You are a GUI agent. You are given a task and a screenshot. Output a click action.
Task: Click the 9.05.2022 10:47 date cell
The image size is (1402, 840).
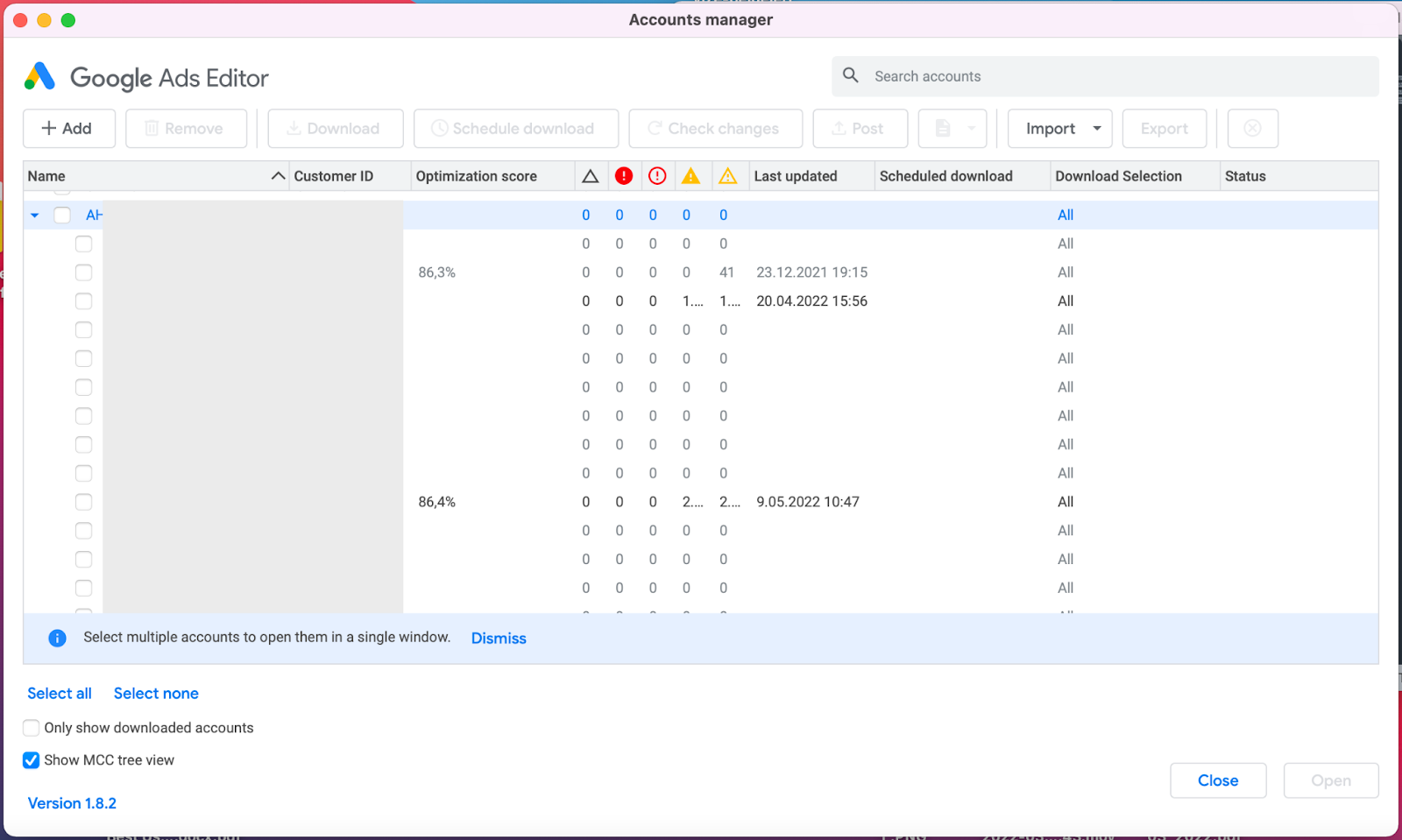click(808, 502)
